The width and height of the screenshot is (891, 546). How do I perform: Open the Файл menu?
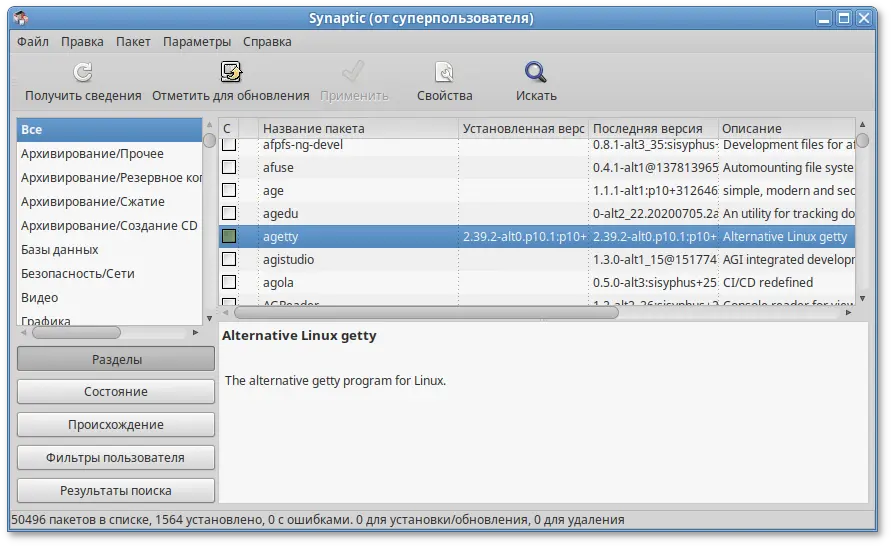pos(33,42)
